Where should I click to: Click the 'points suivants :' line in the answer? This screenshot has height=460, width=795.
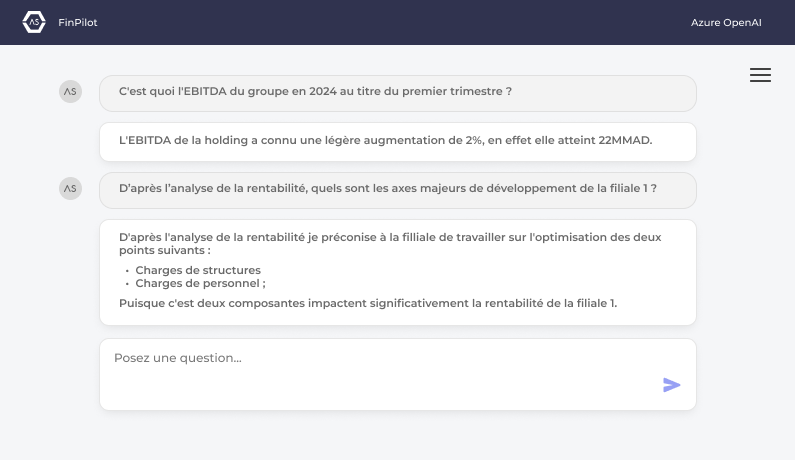click(x=165, y=251)
